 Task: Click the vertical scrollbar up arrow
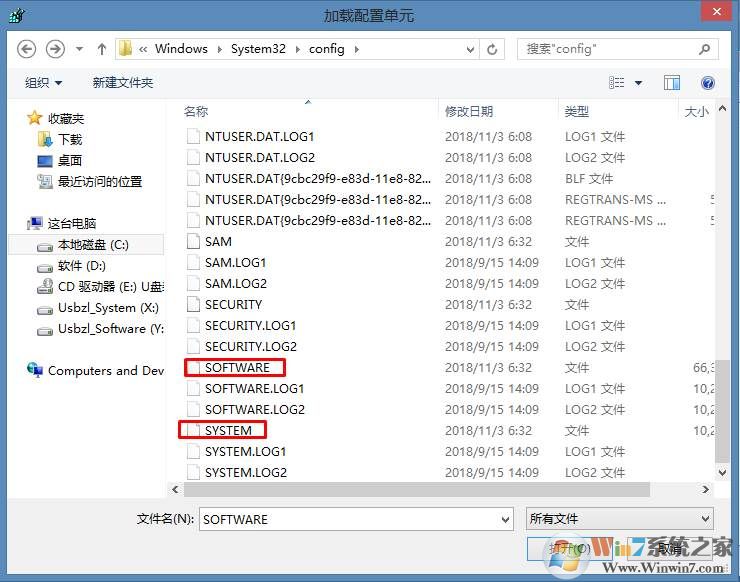coord(722,109)
